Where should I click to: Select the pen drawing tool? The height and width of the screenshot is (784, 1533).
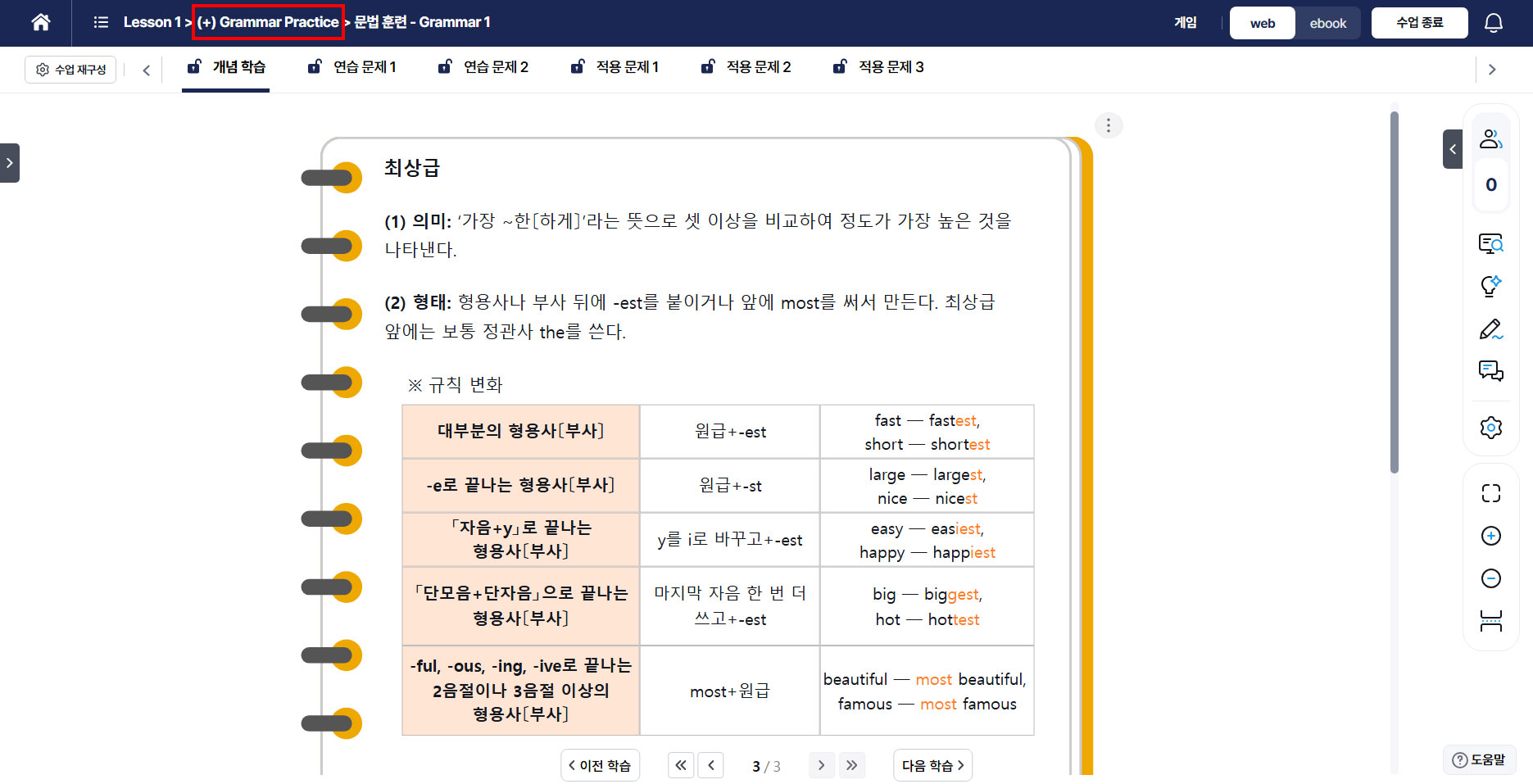point(1490,329)
